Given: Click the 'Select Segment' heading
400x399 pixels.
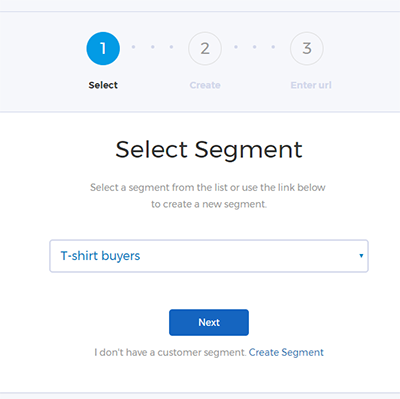Looking at the screenshot, I should [x=209, y=149].
